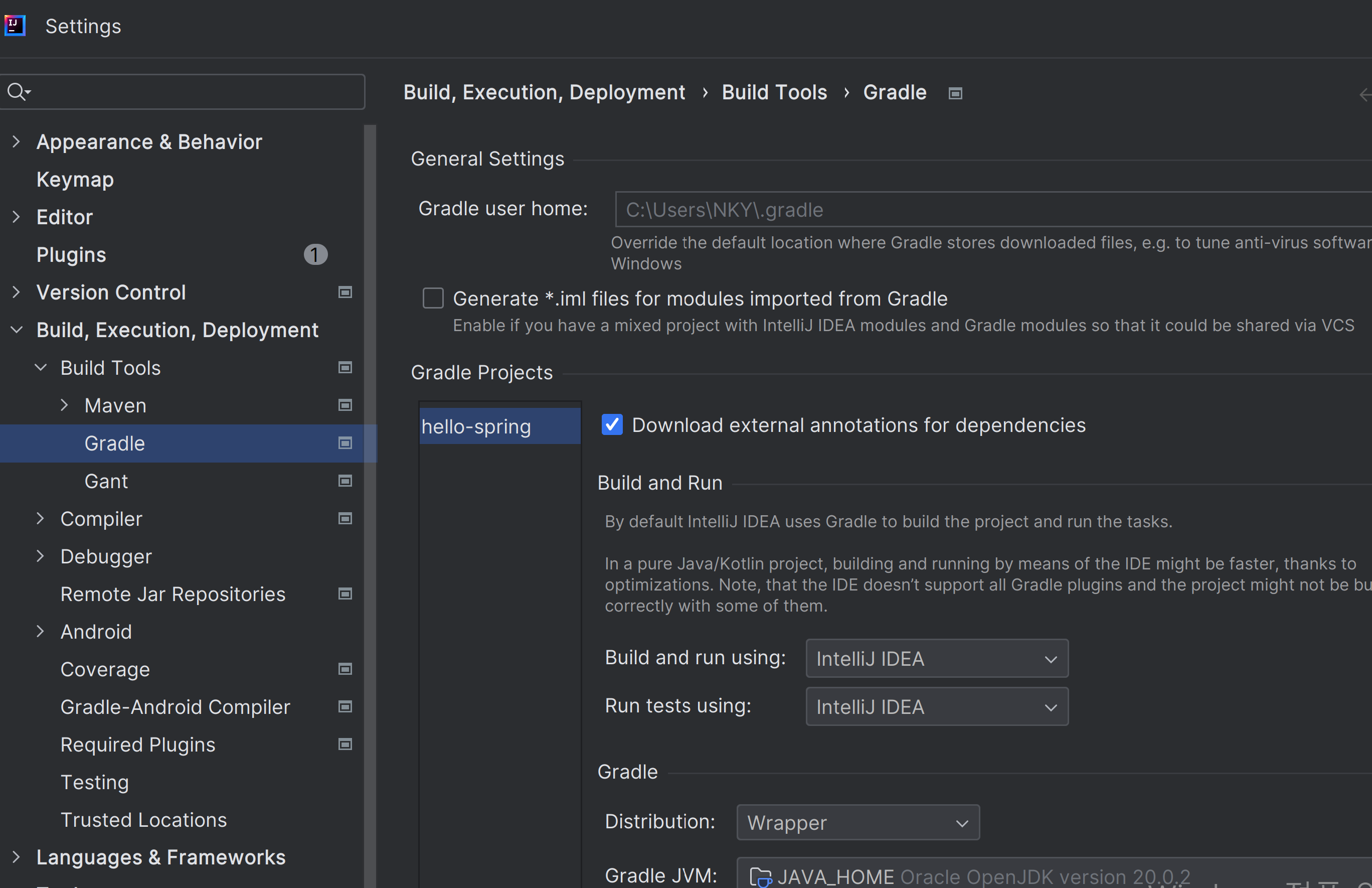Screen dimensions: 1372x888
Task: Open Plugins settings page
Action: [71, 255]
